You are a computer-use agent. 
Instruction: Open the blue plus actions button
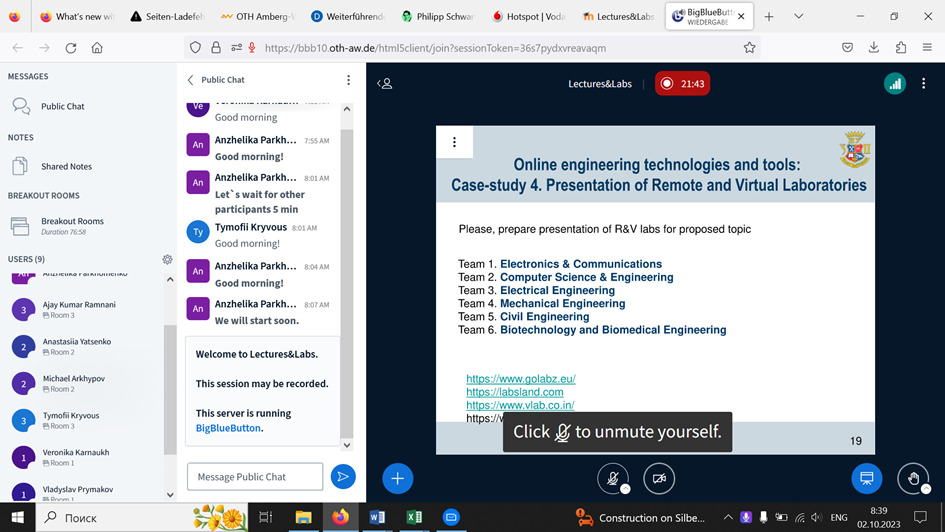pyautogui.click(x=397, y=478)
